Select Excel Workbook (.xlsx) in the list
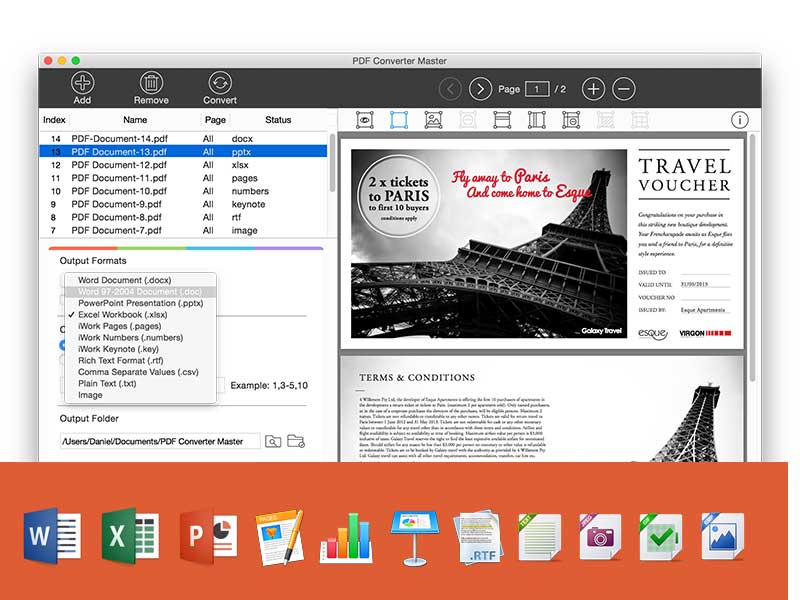 (x=141, y=315)
